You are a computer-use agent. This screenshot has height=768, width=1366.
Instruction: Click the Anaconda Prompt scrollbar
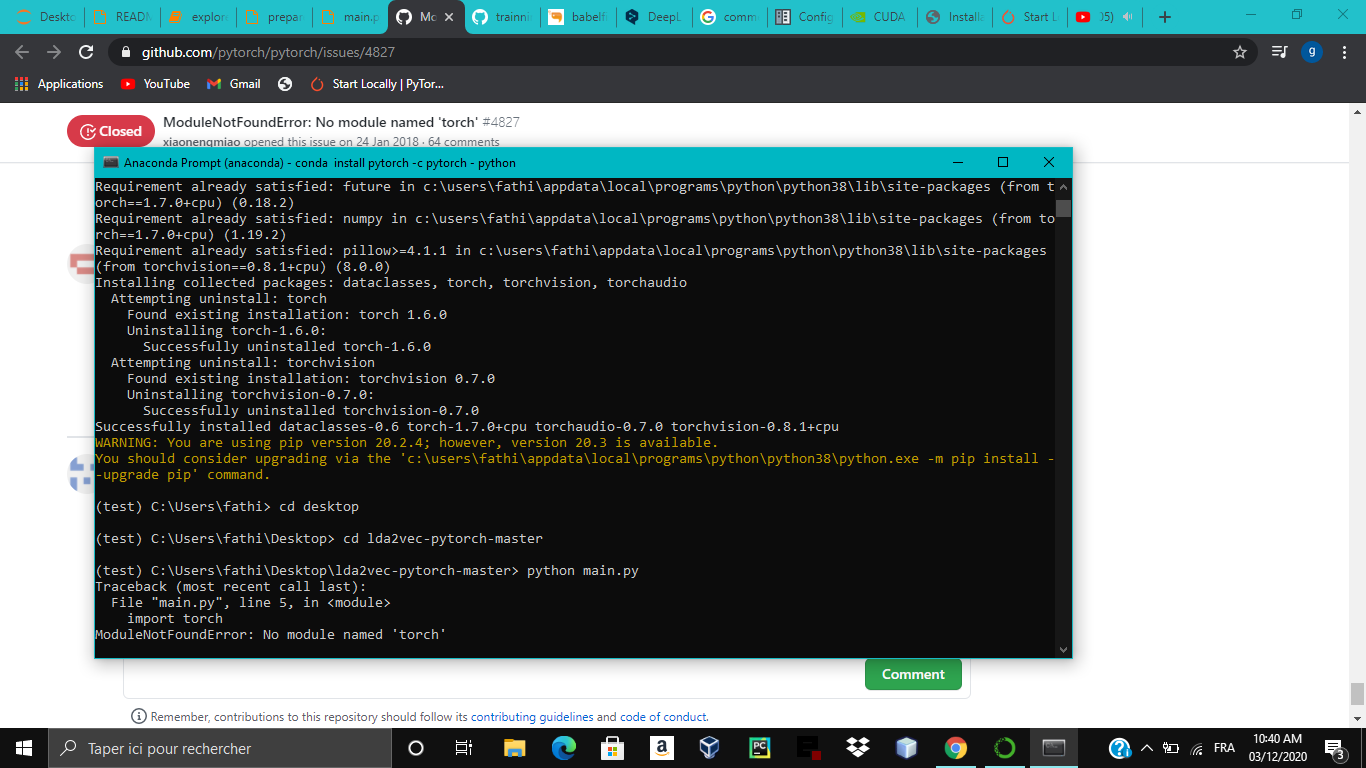coord(1063,209)
